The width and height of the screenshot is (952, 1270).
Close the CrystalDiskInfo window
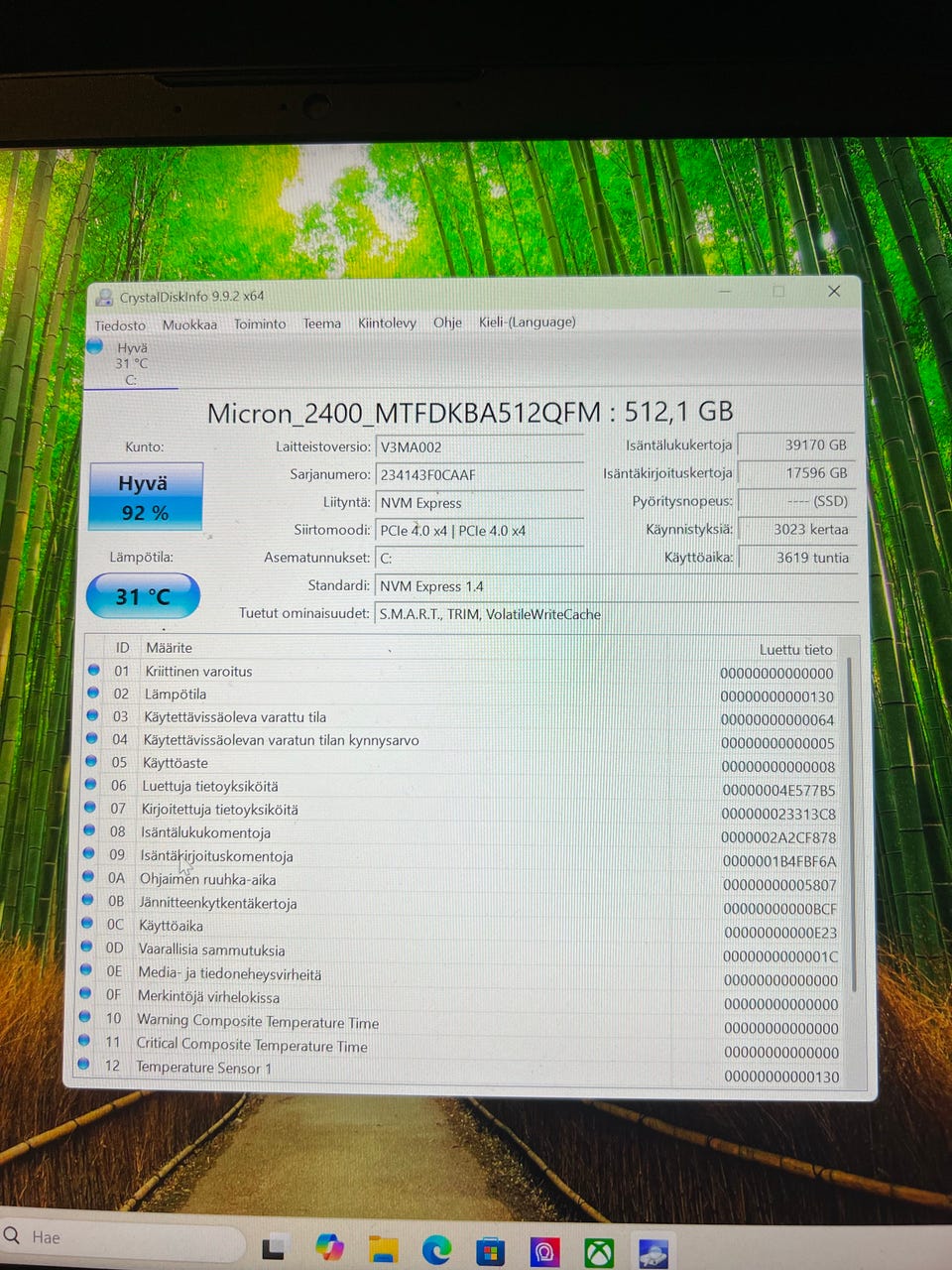[834, 291]
